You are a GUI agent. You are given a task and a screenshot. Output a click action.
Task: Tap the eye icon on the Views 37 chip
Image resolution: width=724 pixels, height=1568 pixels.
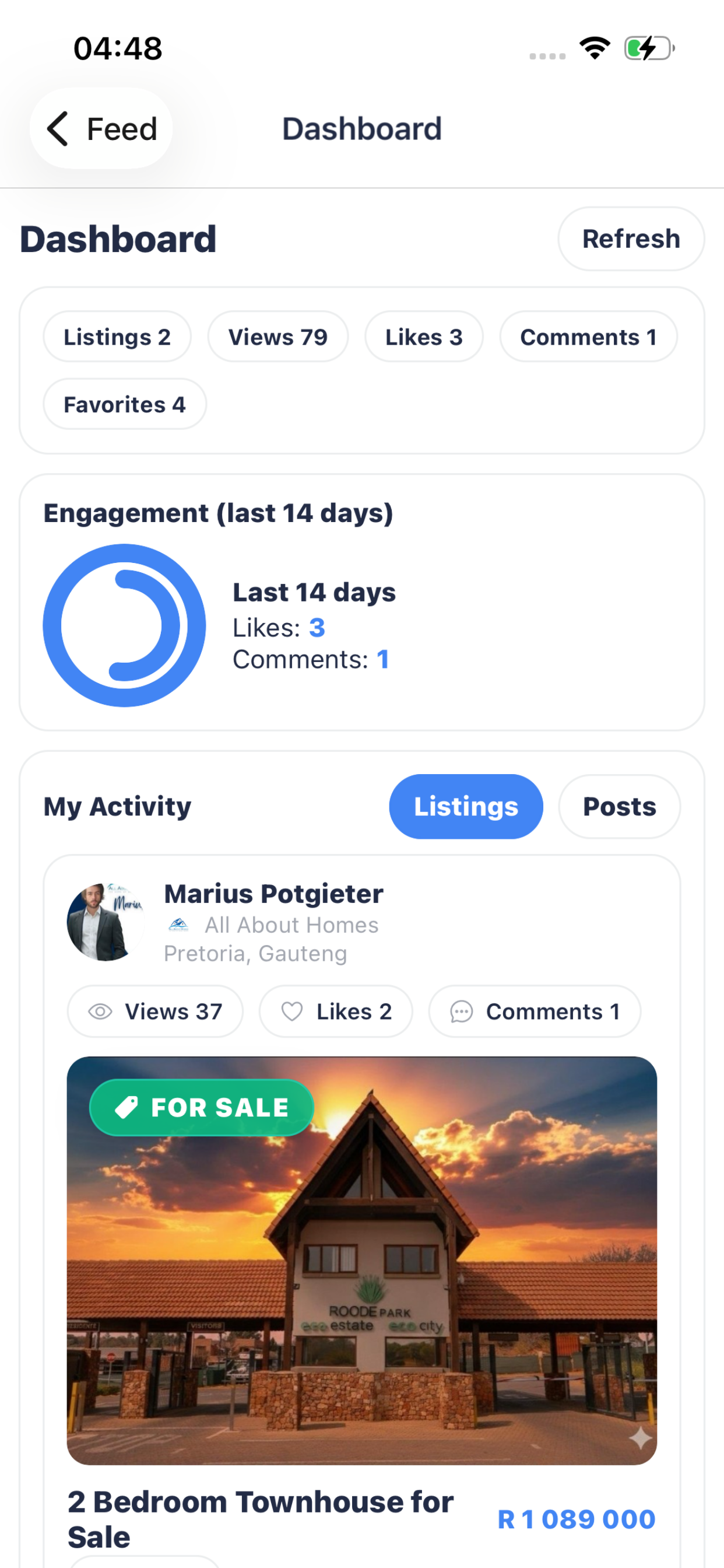[x=100, y=1012]
